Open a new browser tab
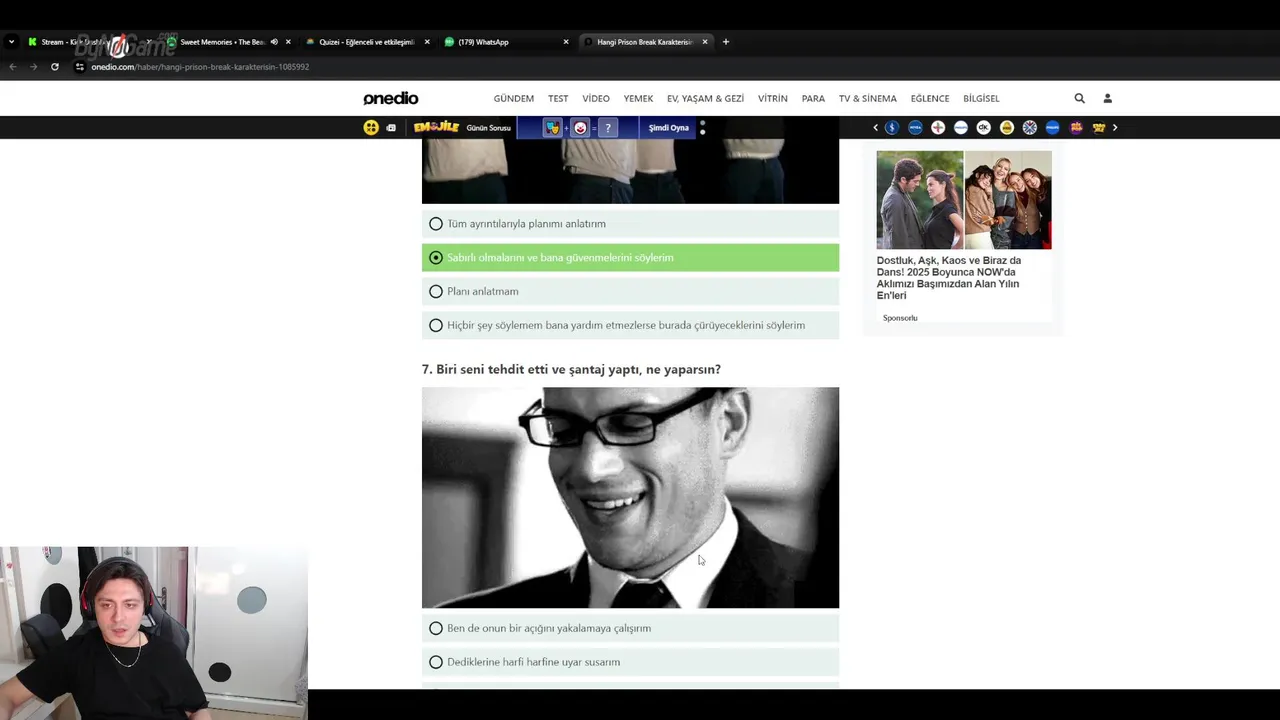 coord(726,42)
